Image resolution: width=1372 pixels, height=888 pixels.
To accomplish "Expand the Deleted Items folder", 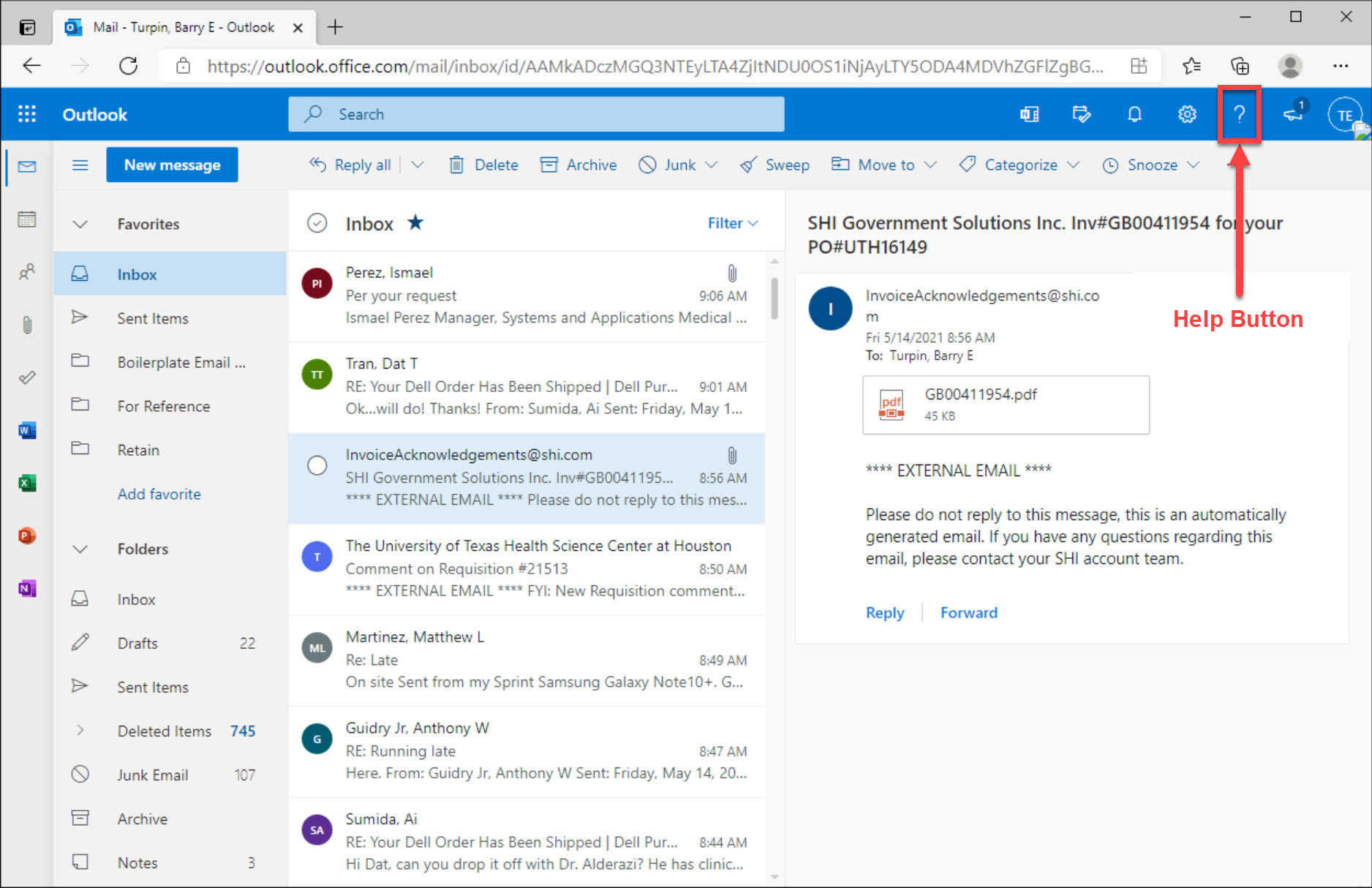I will point(80,730).
